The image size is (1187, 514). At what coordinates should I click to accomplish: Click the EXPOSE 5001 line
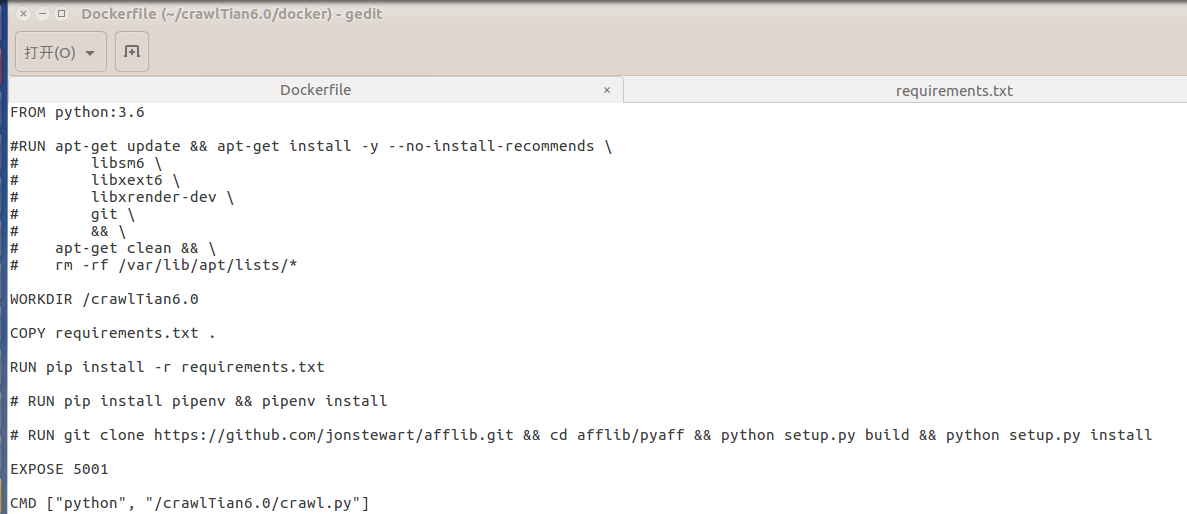click(x=59, y=469)
